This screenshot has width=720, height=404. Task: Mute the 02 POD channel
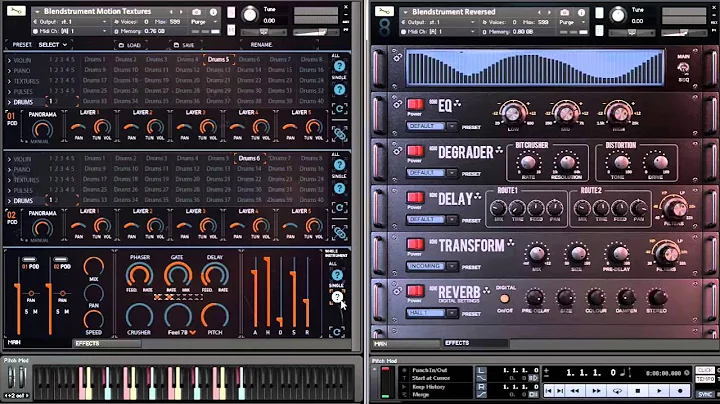pyautogui.click(x=67, y=312)
